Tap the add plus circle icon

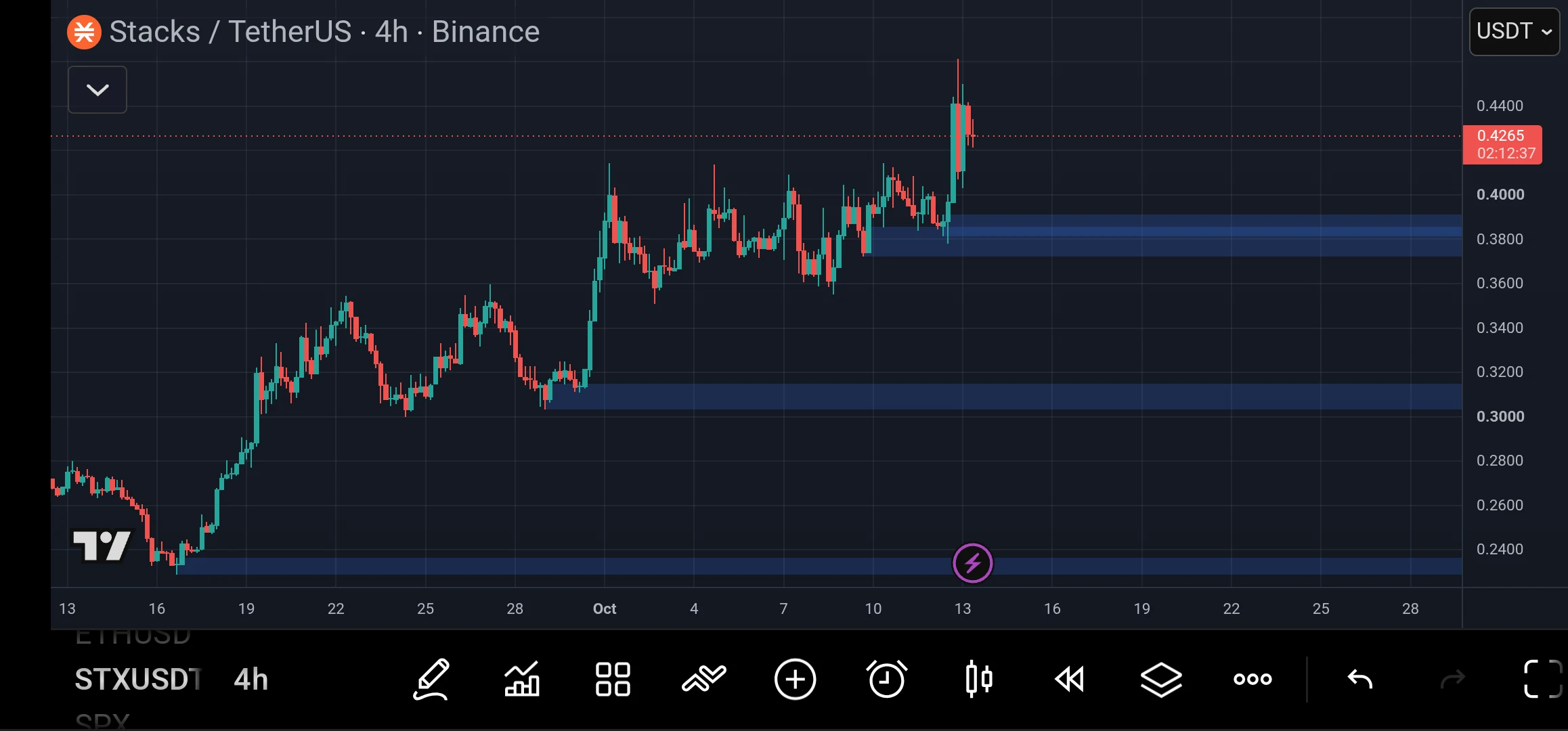[795, 679]
